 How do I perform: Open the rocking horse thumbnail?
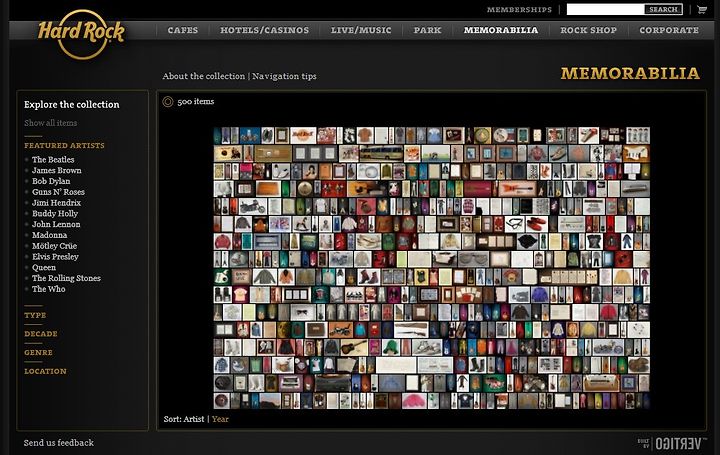(303, 225)
